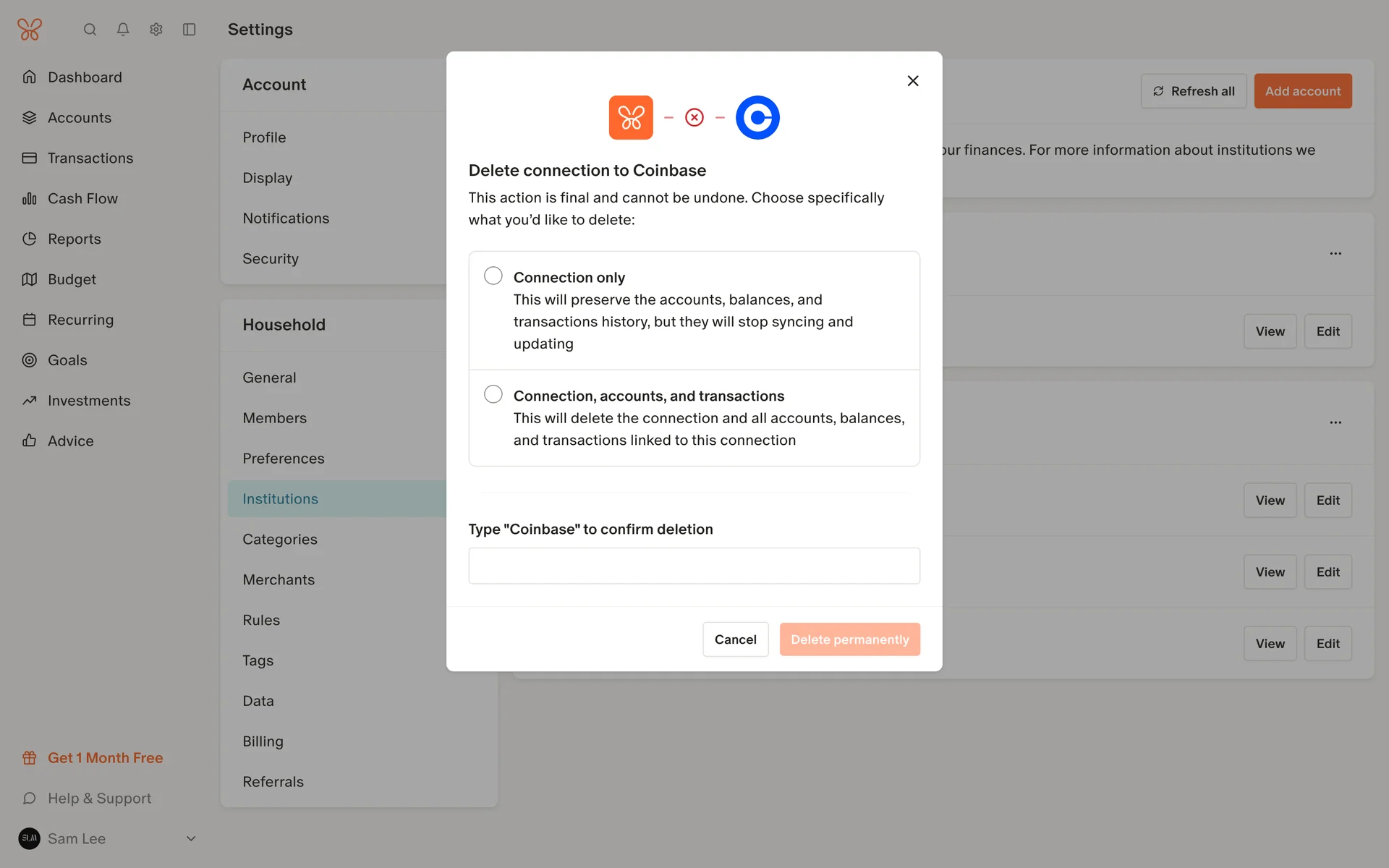Close the delete connection dialog
This screenshot has width=1389, height=868.
click(x=913, y=81)
